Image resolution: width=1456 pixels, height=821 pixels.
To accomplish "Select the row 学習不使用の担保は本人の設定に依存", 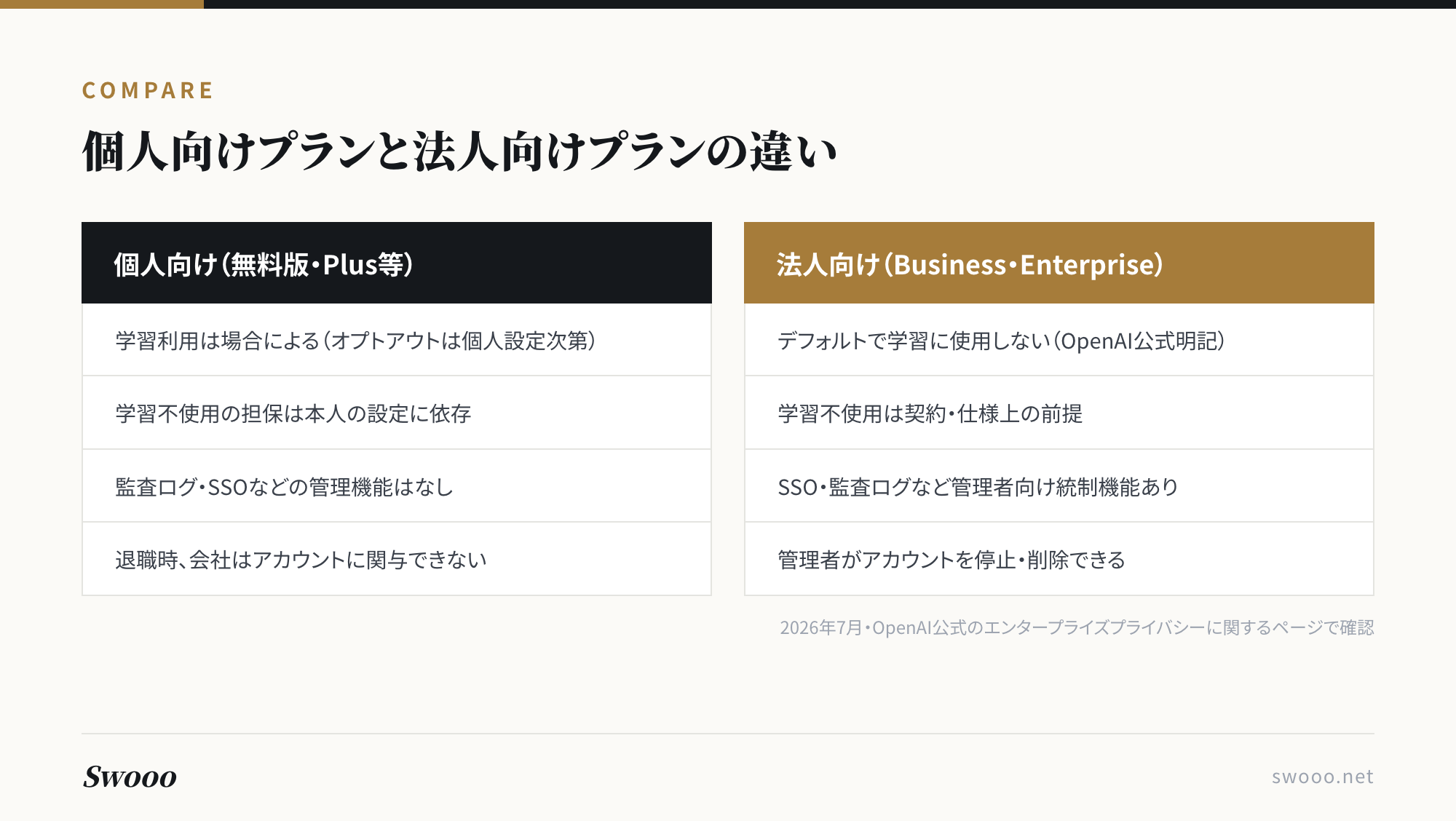I will point(397,413).
